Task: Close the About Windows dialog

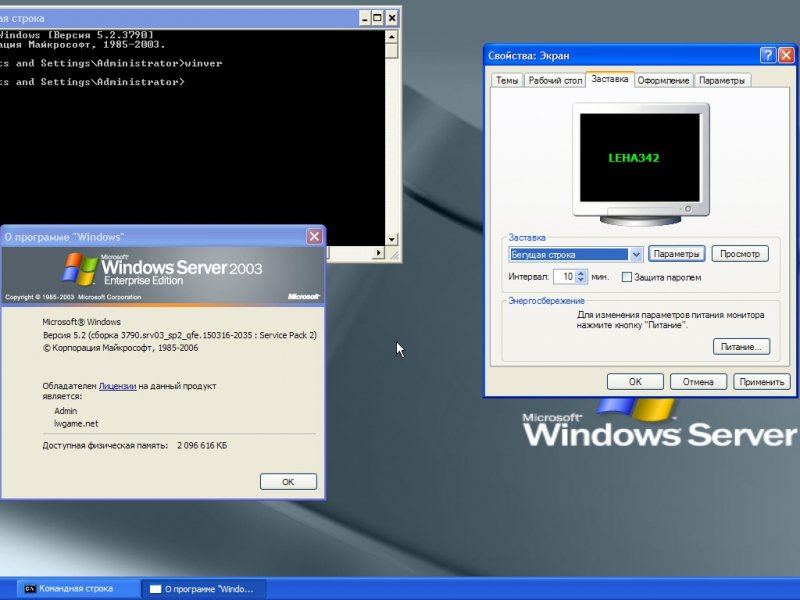Action: [x=314, y=236]
